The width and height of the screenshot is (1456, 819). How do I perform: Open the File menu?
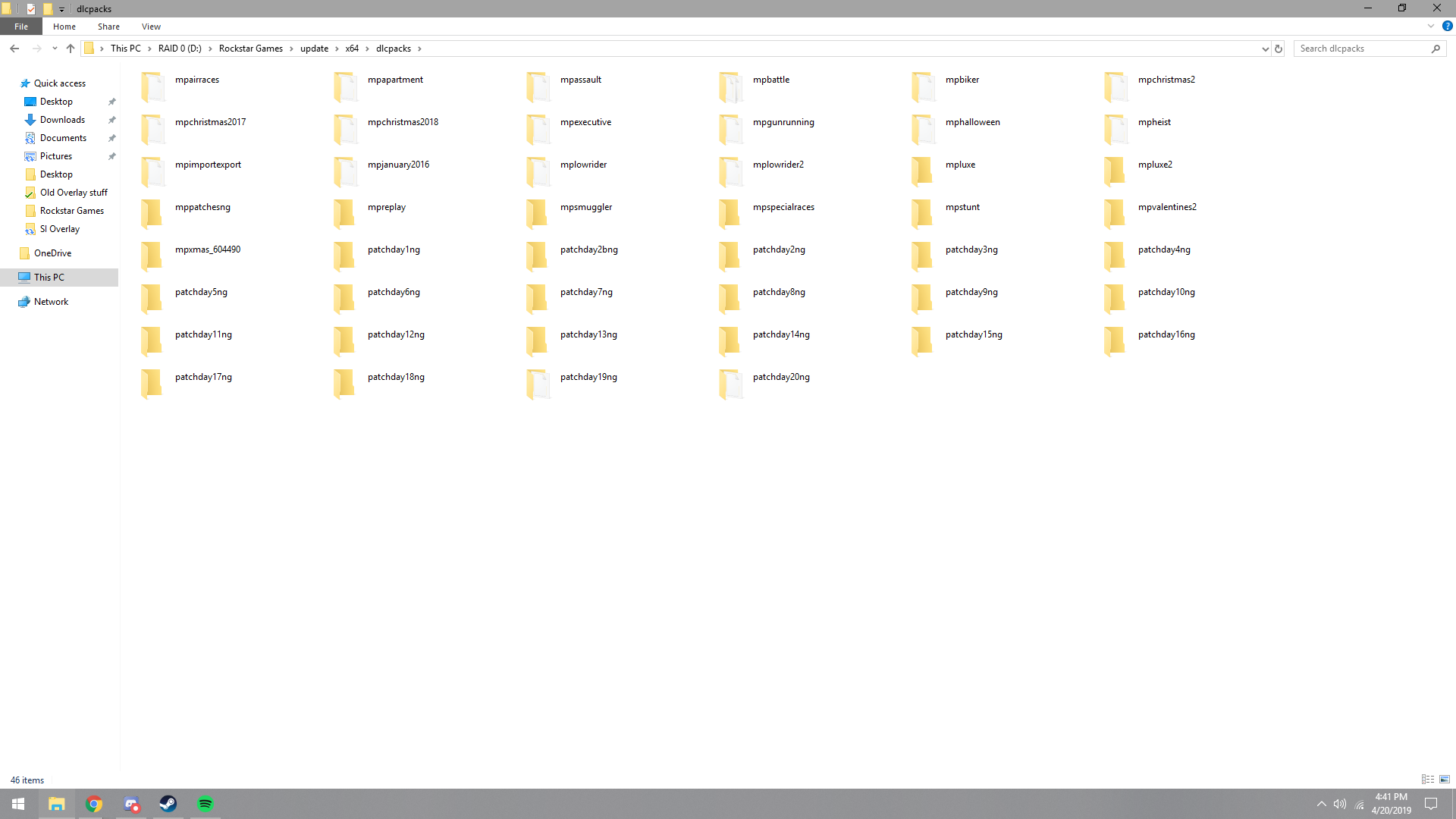[x=21, y=27]
